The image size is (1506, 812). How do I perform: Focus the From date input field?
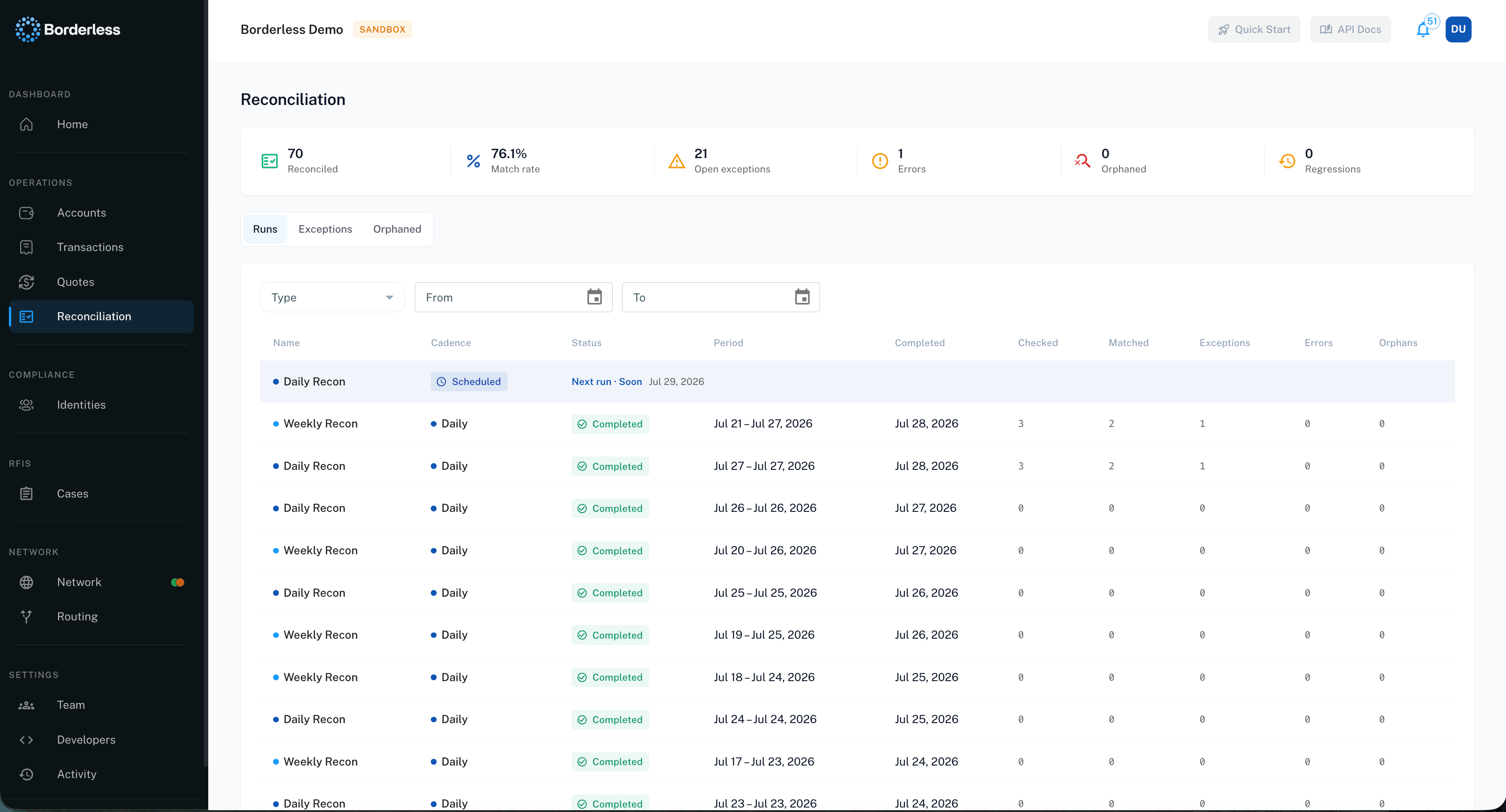[x=513, y=297]
